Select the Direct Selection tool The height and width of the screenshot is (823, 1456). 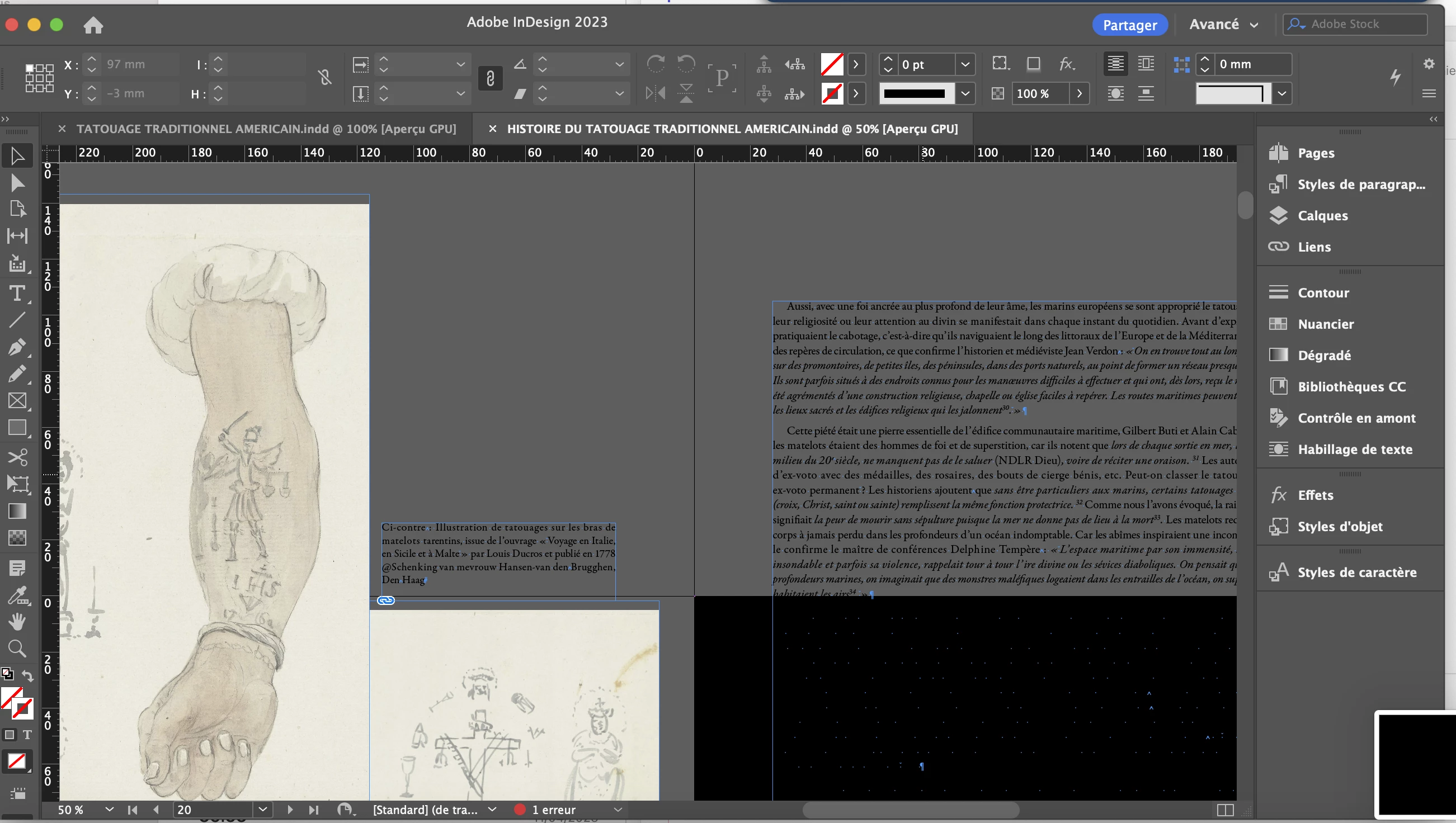[17, 183]
